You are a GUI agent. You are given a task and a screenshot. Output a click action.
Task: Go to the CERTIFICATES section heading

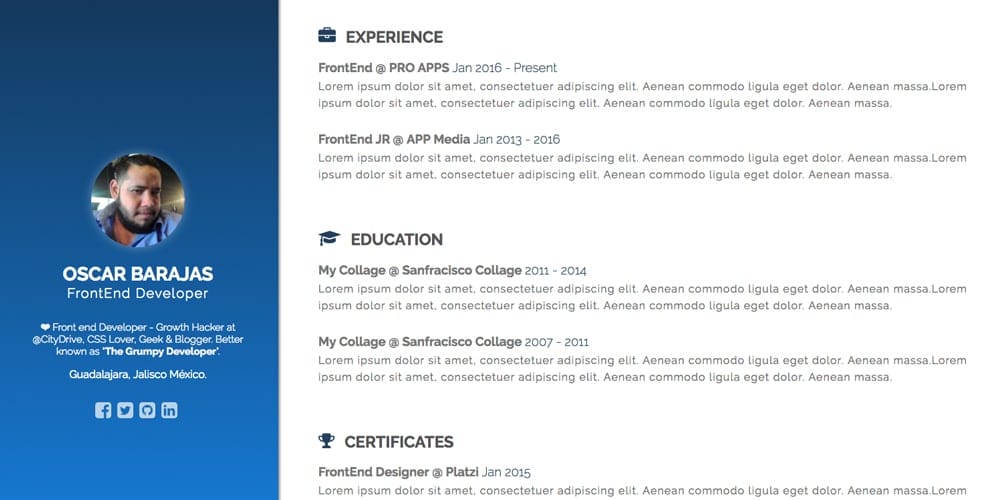[399, 442]
